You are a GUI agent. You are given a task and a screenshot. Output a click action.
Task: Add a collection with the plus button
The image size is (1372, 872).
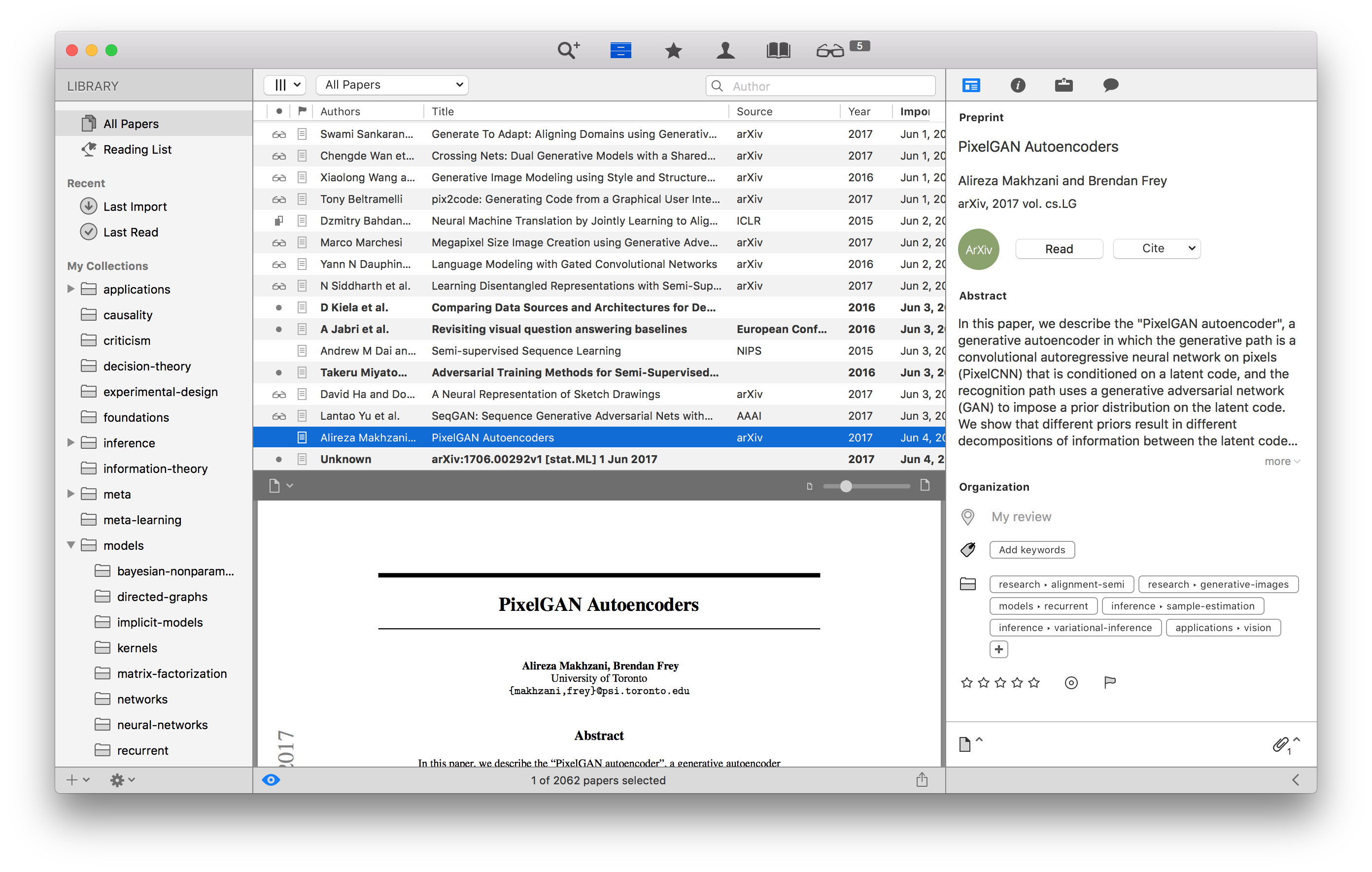(999, 649)
